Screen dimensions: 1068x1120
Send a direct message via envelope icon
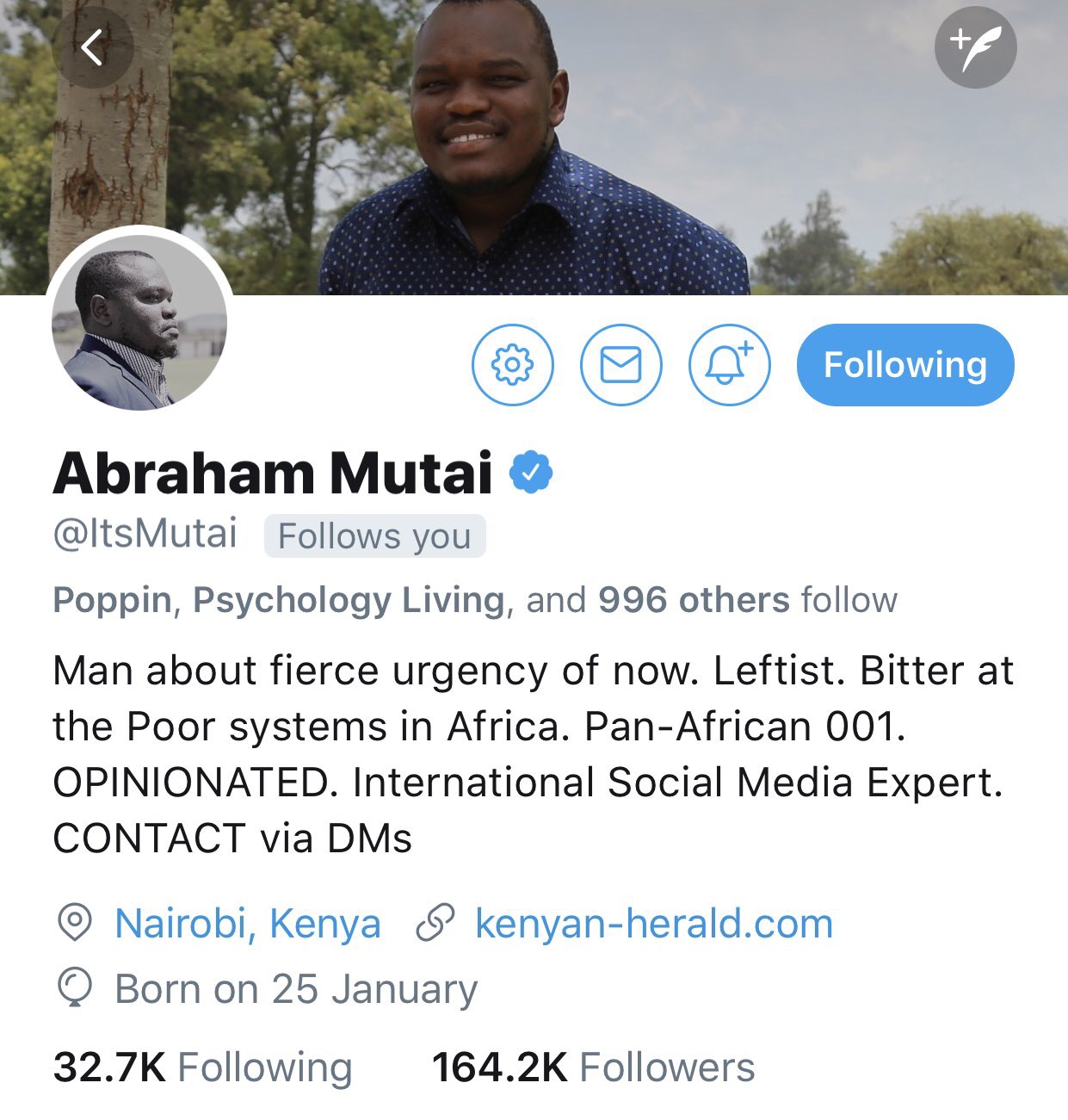pos(621,365)
